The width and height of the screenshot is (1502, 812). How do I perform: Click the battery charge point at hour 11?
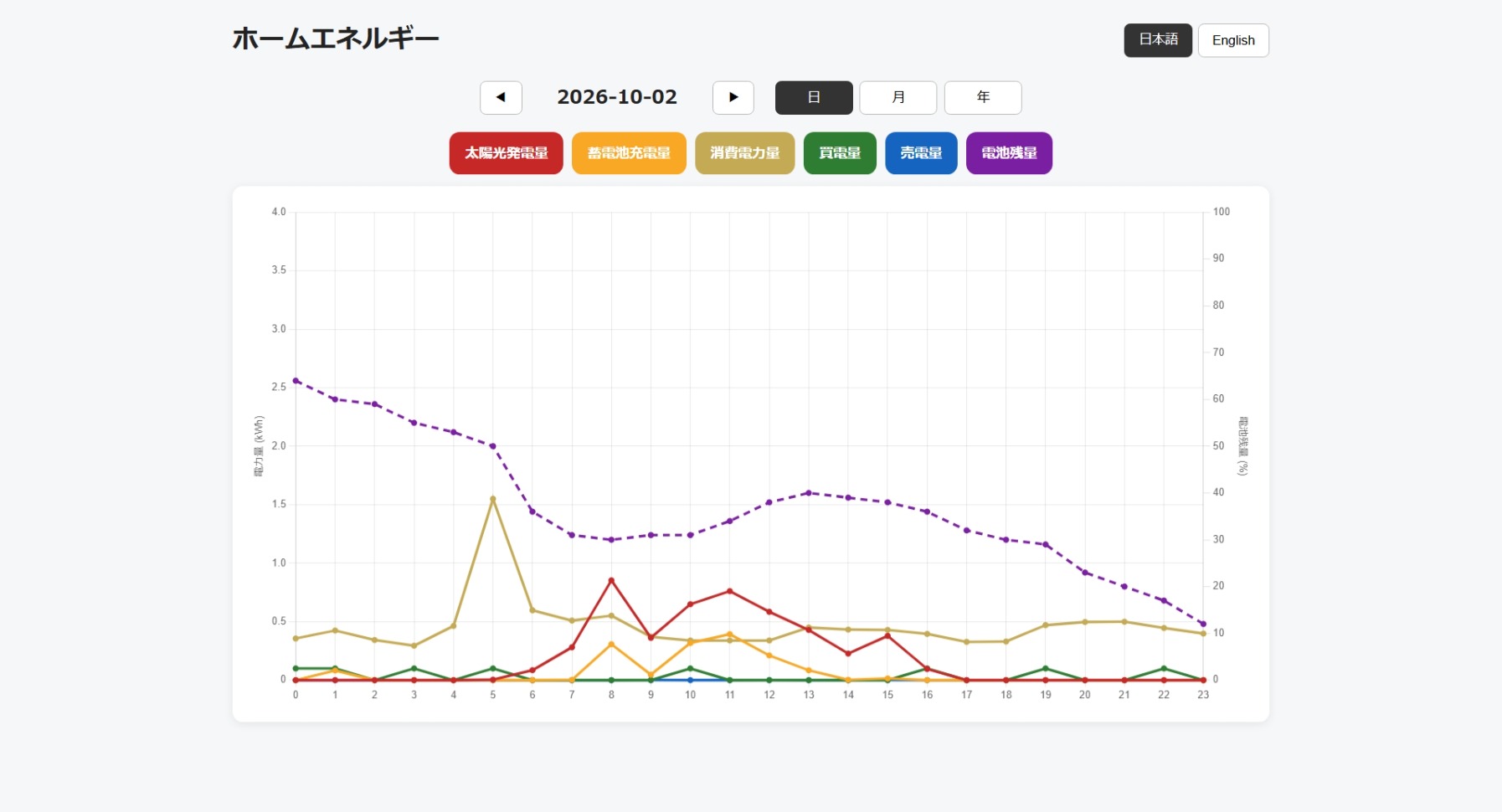point(729,634)
